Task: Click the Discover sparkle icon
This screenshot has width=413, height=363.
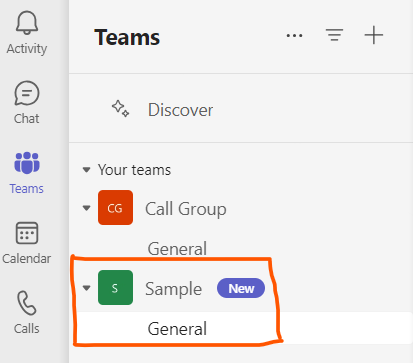Action: (120, 109)
